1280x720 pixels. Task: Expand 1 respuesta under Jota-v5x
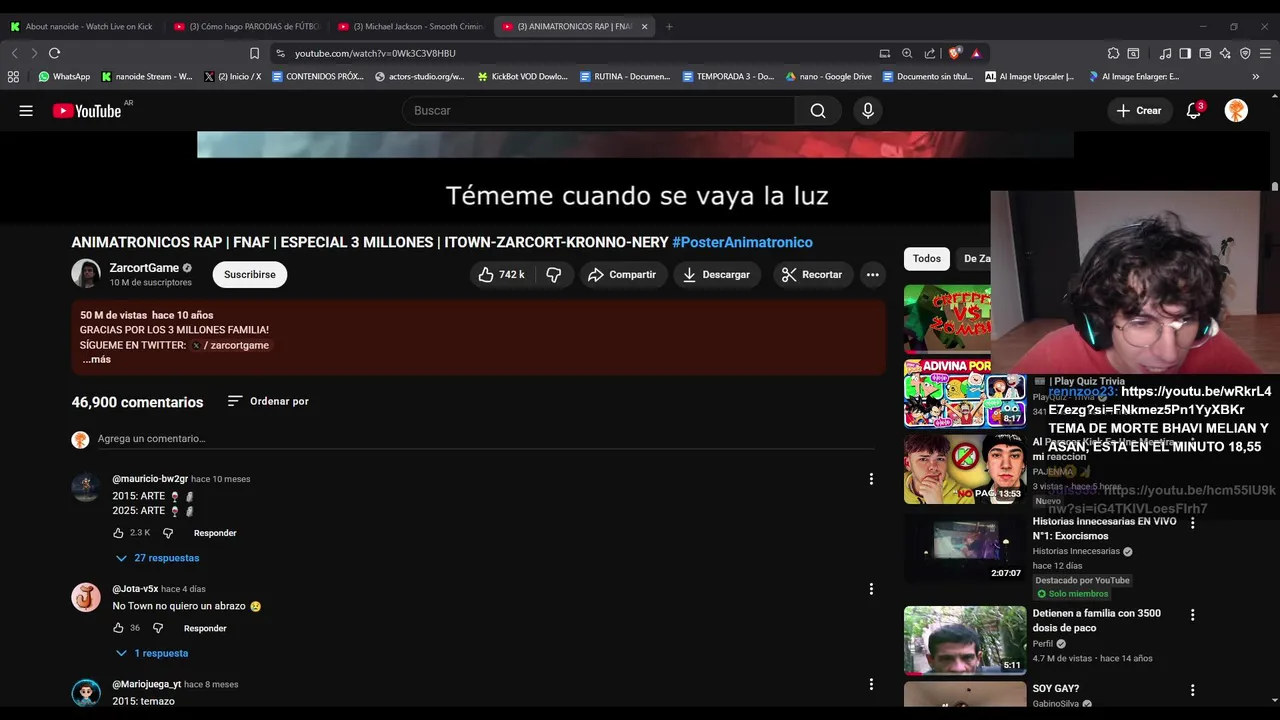[151, 653]
